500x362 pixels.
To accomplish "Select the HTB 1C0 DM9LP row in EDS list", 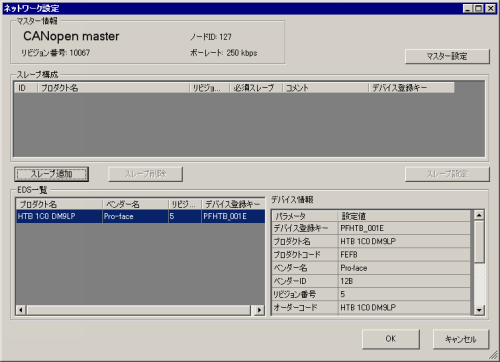I will pyautogui.click(x=140, y=216).
